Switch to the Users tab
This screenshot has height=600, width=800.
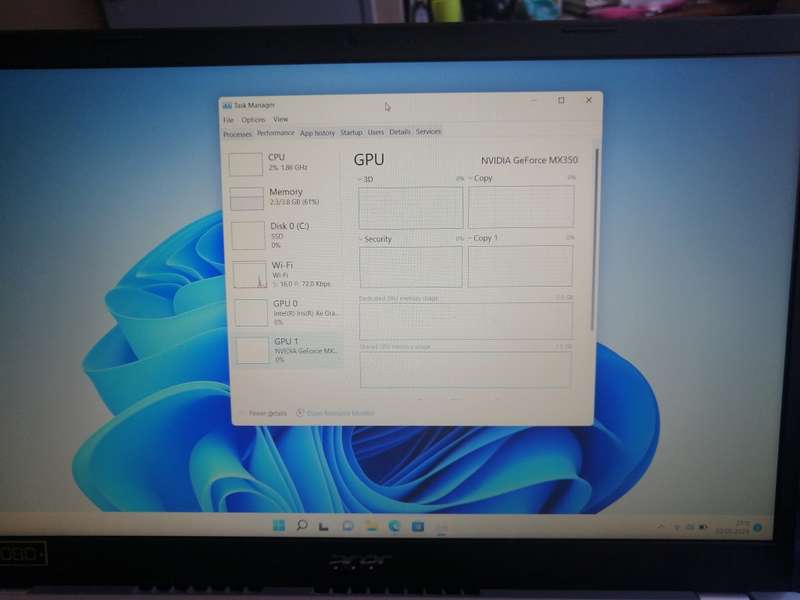(x=376, y=132)
